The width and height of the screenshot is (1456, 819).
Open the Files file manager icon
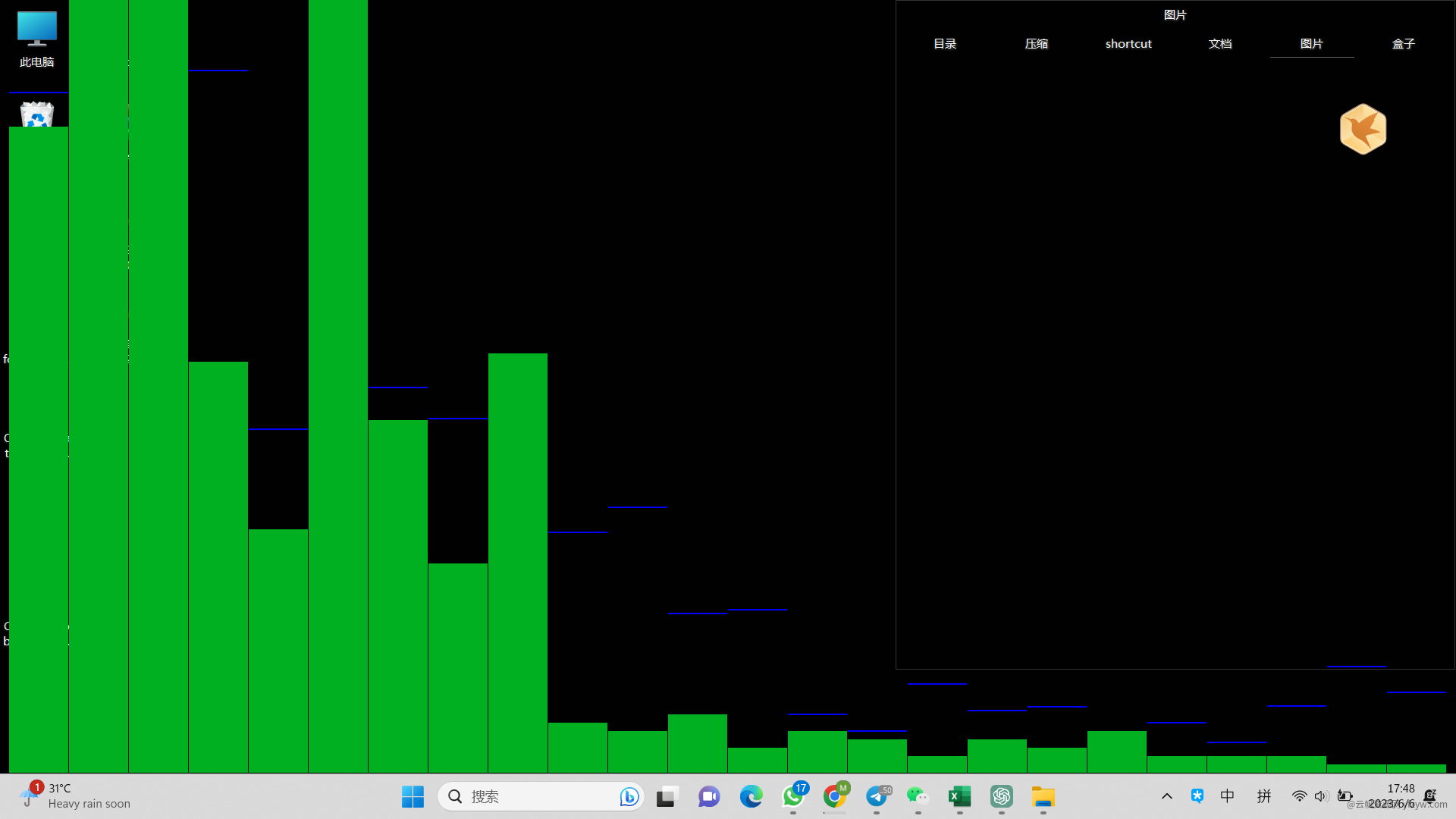(1044, 796)
